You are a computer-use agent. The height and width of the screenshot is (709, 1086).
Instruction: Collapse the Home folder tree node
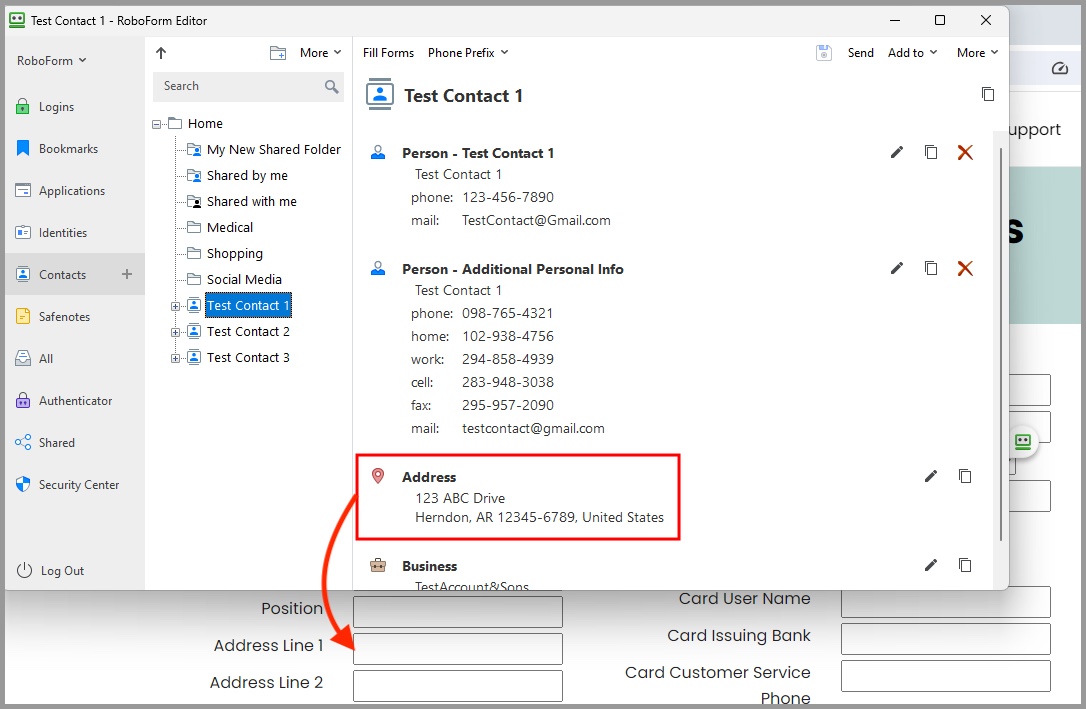point(157,124)
